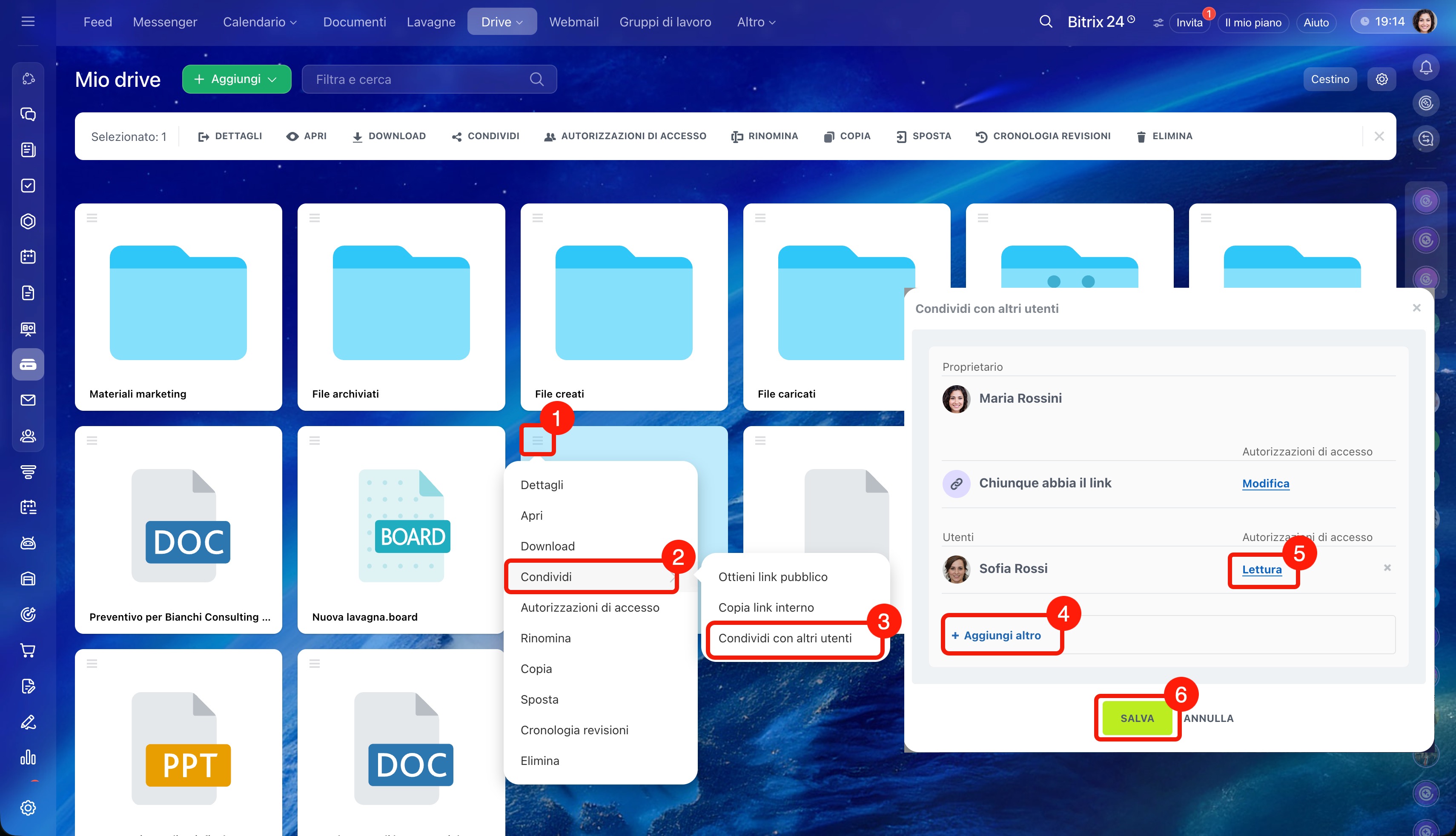
Task: Click the Mail envelope sidebar icon
Action: tap(28, 400)
